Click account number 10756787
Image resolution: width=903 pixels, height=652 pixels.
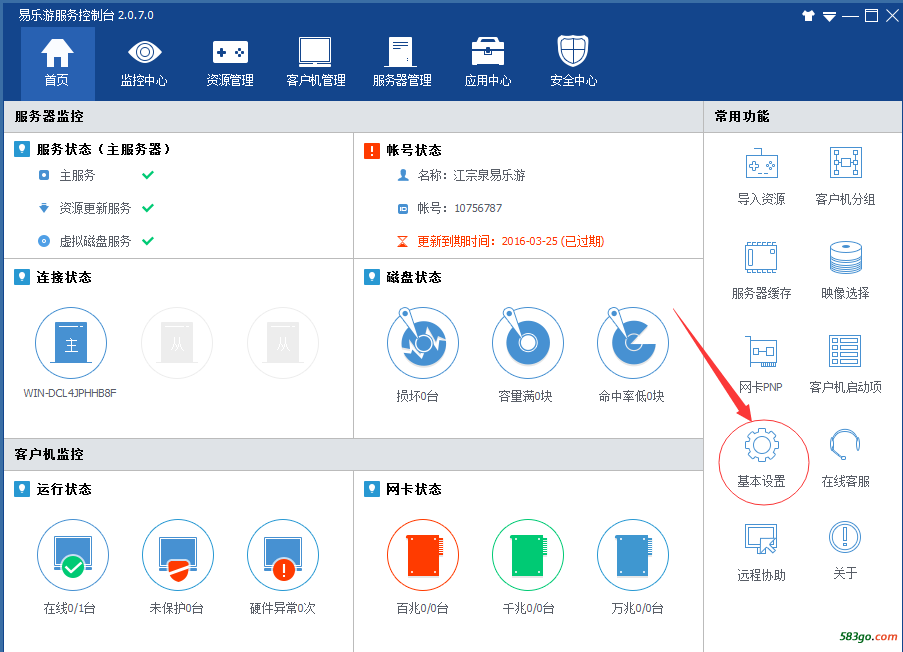tap(478, 208)
